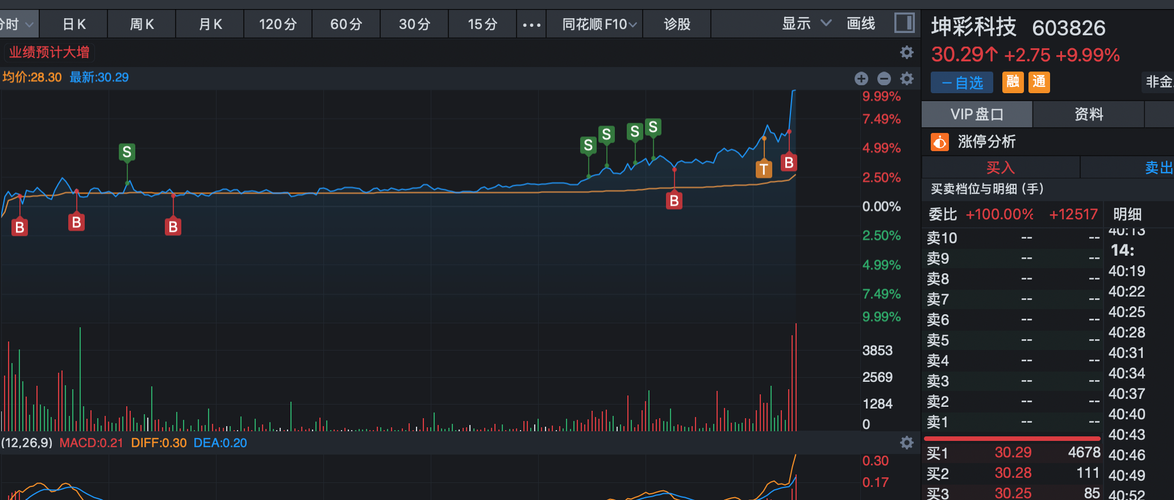The image size is (1174, 500).
Task: Click the 均价:28.30 label
Action: tap(31, 78)
